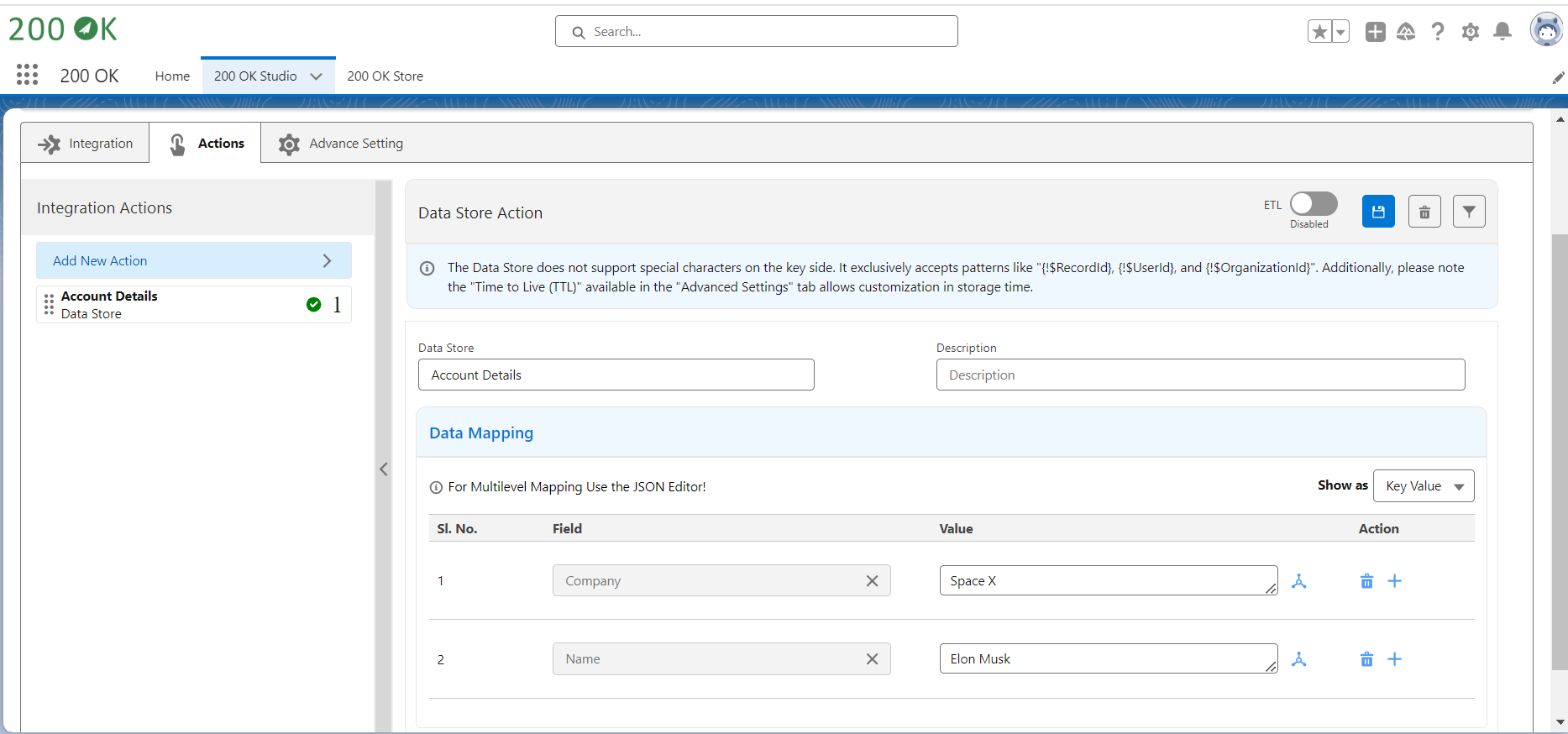Screen dimensions: 1568x734
Task: Switch to the Integration tab
Action: (x=86, y=144)
